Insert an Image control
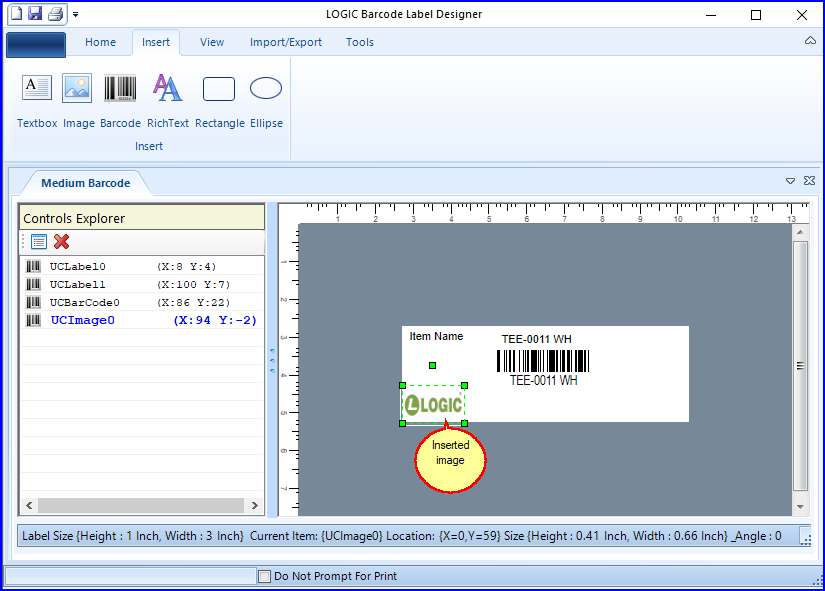Screen dimensions: 825x591 click(x=78, y=101)
